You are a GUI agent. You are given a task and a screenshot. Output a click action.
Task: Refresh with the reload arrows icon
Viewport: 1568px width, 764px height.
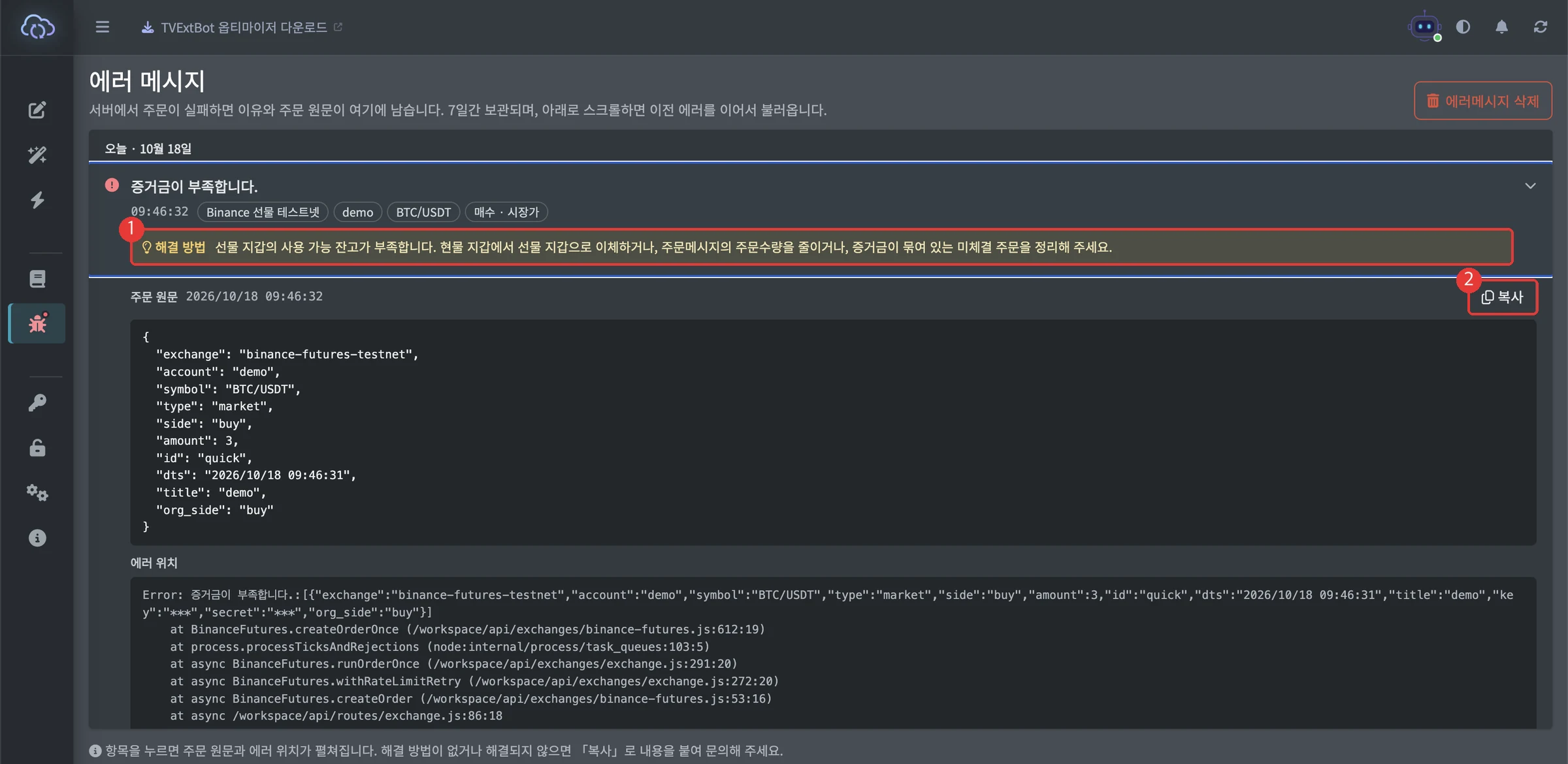[x=1541, y=27]
